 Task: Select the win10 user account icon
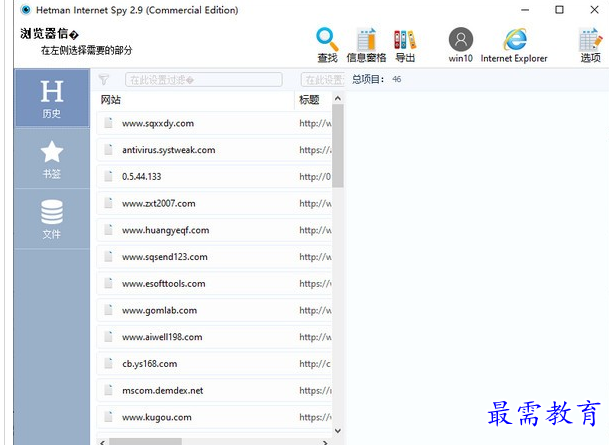(x=461, y=45)
